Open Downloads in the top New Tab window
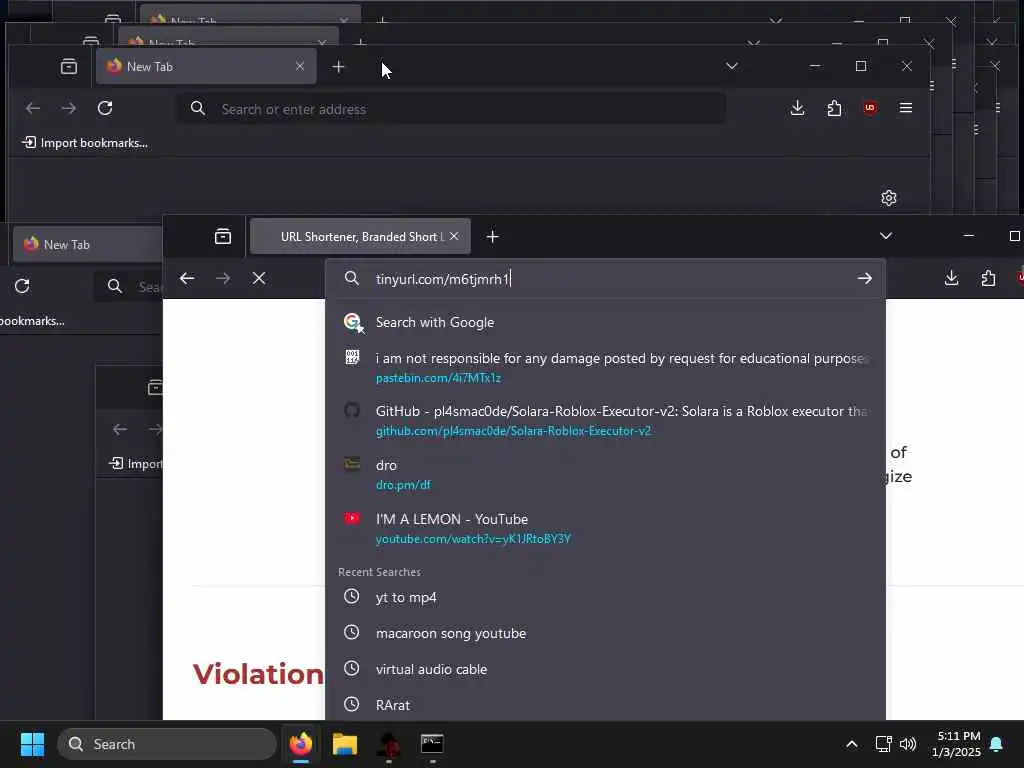Viewport: 1024px width, 768px height. click(x=797, y=108)
